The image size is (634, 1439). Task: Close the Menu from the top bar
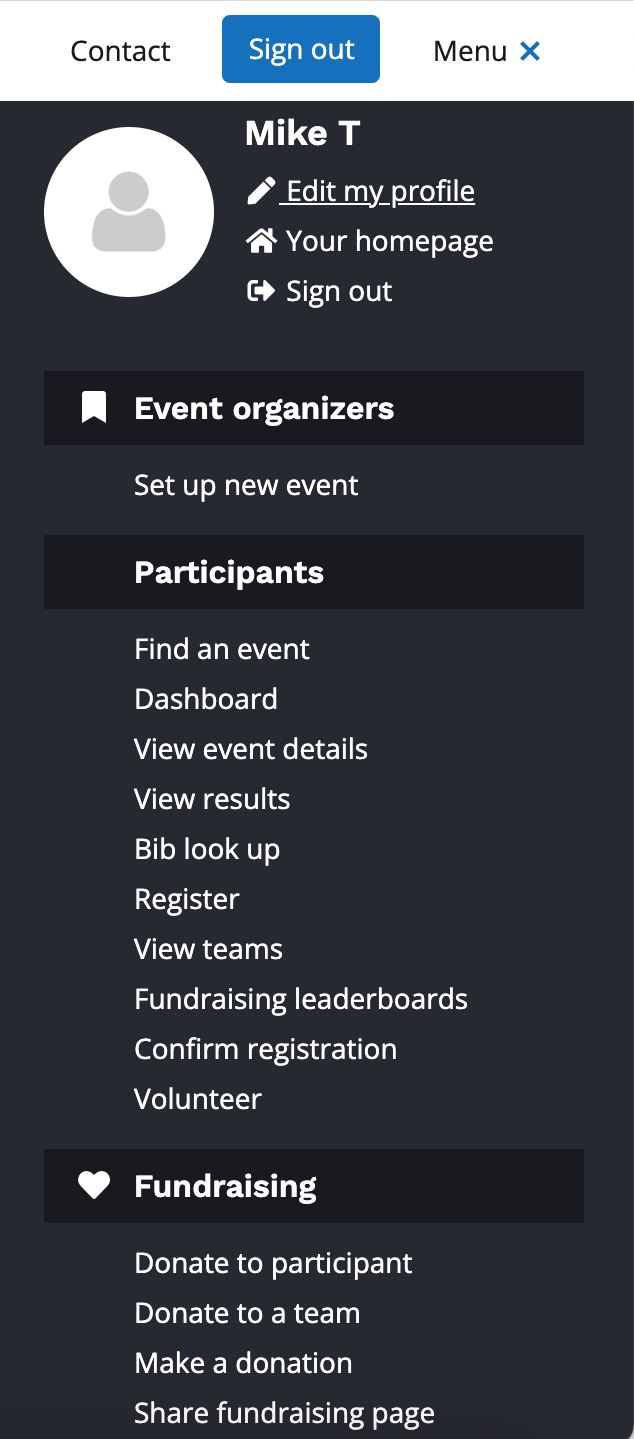pyautogui.click(x=486, y=51)
